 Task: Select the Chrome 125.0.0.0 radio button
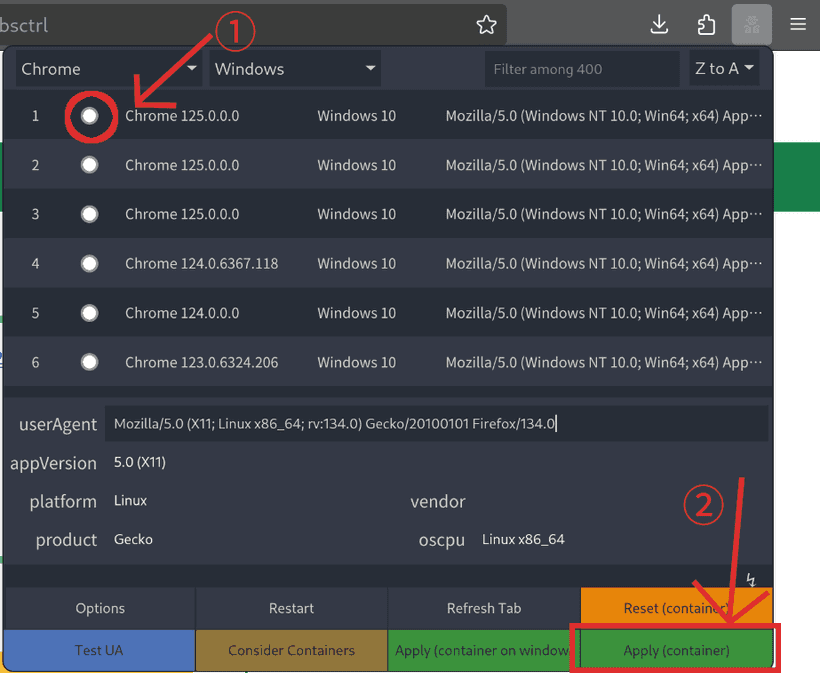click(90, 115)
